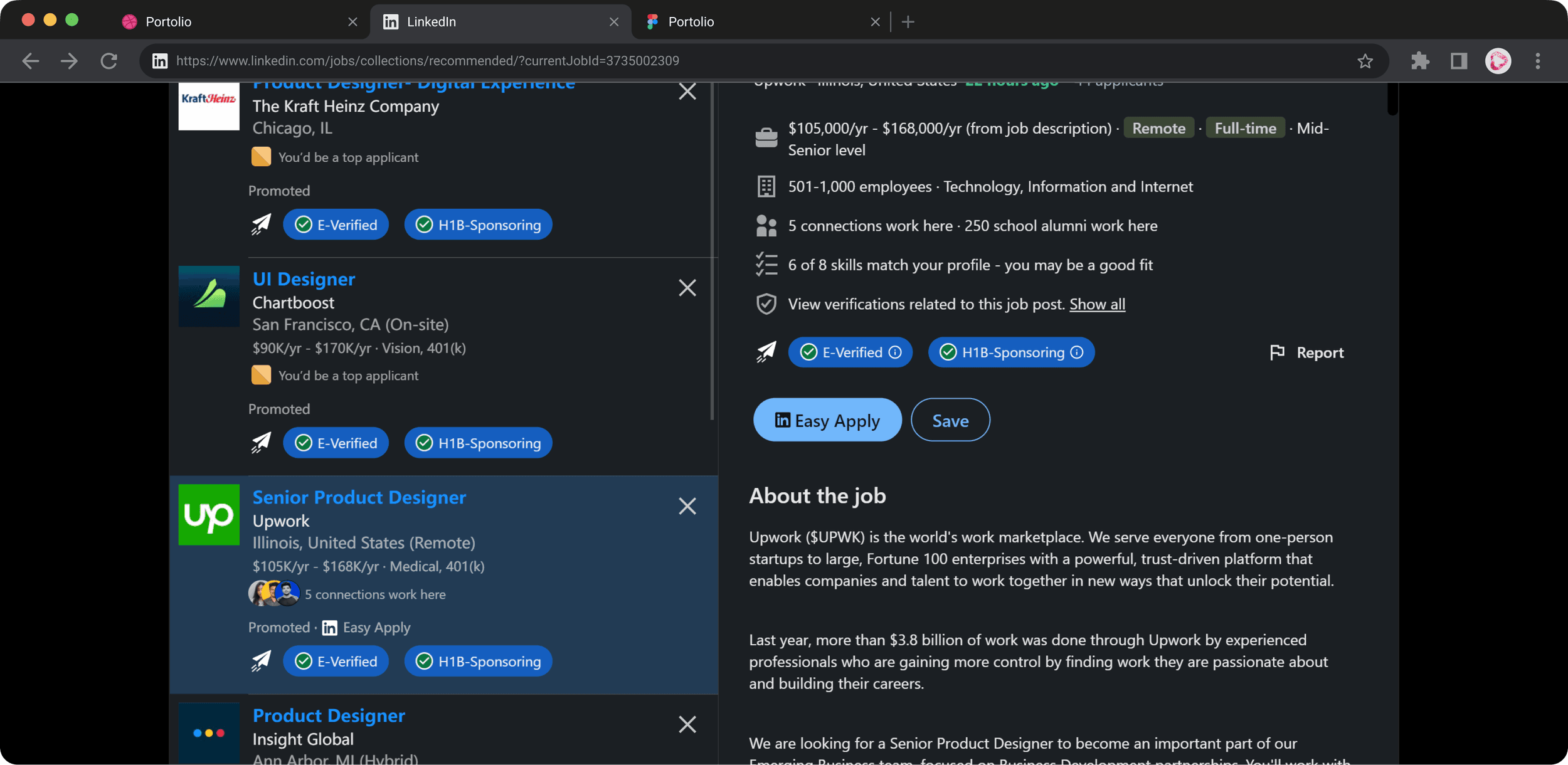The height and width of the screenshot is (765, 1568).
Task: Bookmark the page with the star icon
Action: (x=1365, y=61)
